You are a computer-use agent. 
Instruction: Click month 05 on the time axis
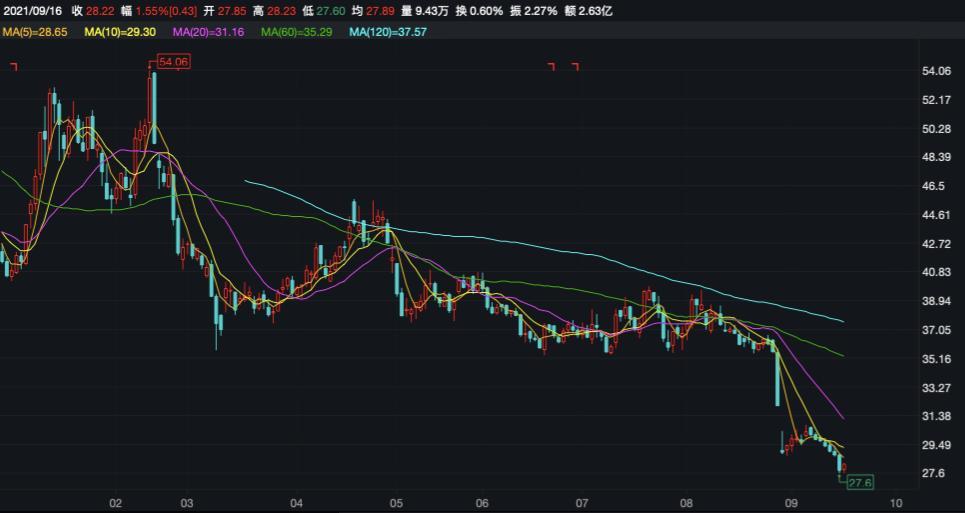click(396, 501)
